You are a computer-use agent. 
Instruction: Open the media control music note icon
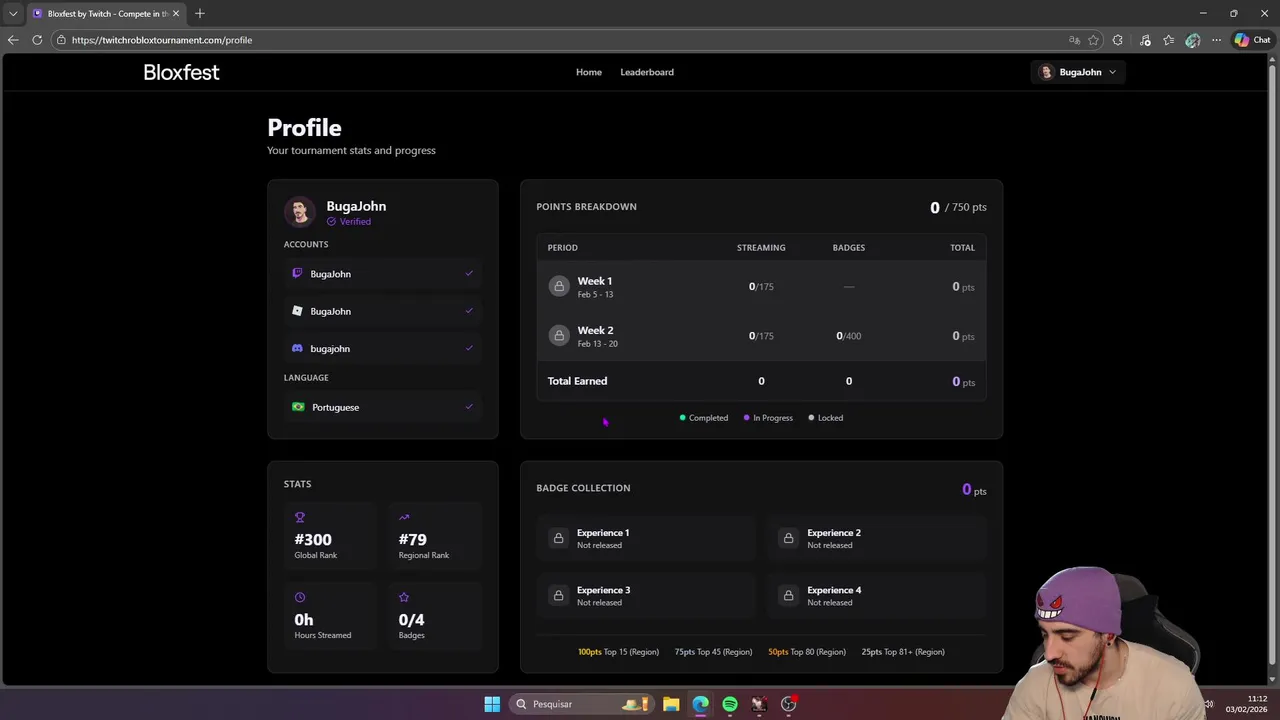point(1144,40)
